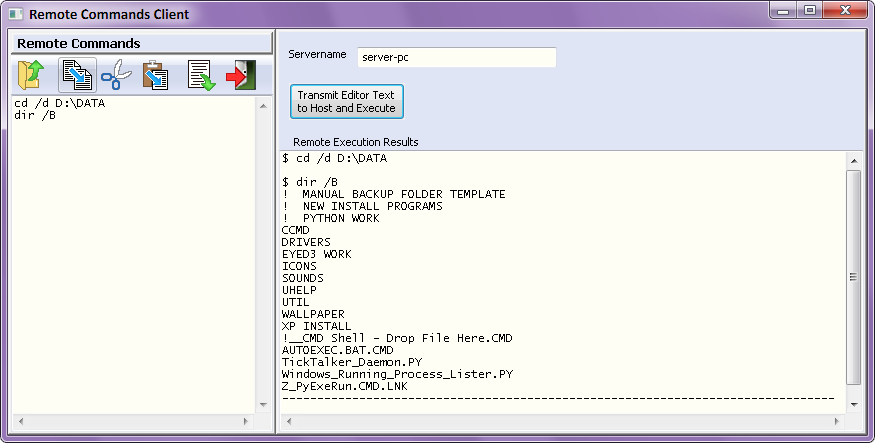Focus the Servername input field
875x443 pixels.
tap(455, 58)
